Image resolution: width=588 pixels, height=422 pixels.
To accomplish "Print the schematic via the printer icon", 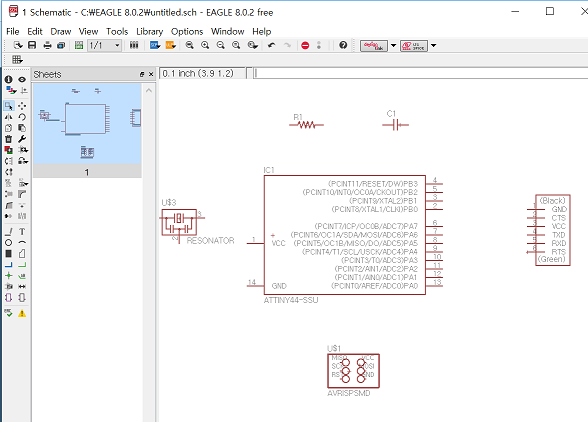I will click(47, 45).
